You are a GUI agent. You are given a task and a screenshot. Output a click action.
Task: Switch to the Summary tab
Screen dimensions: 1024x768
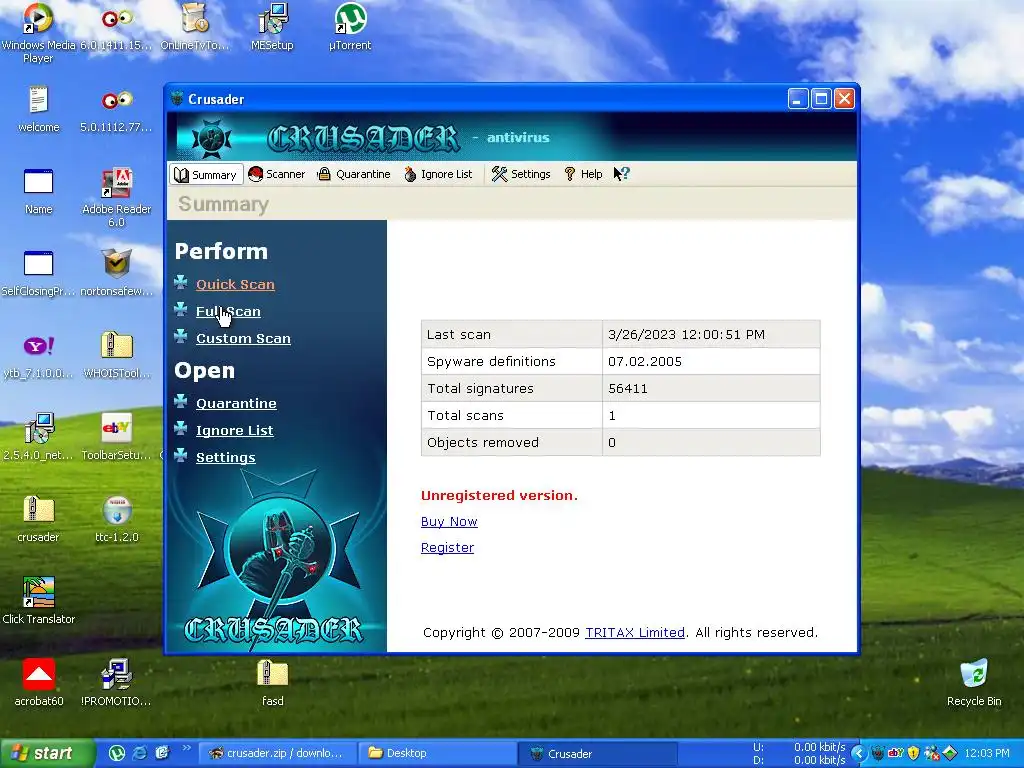click(x=206, y=174)
